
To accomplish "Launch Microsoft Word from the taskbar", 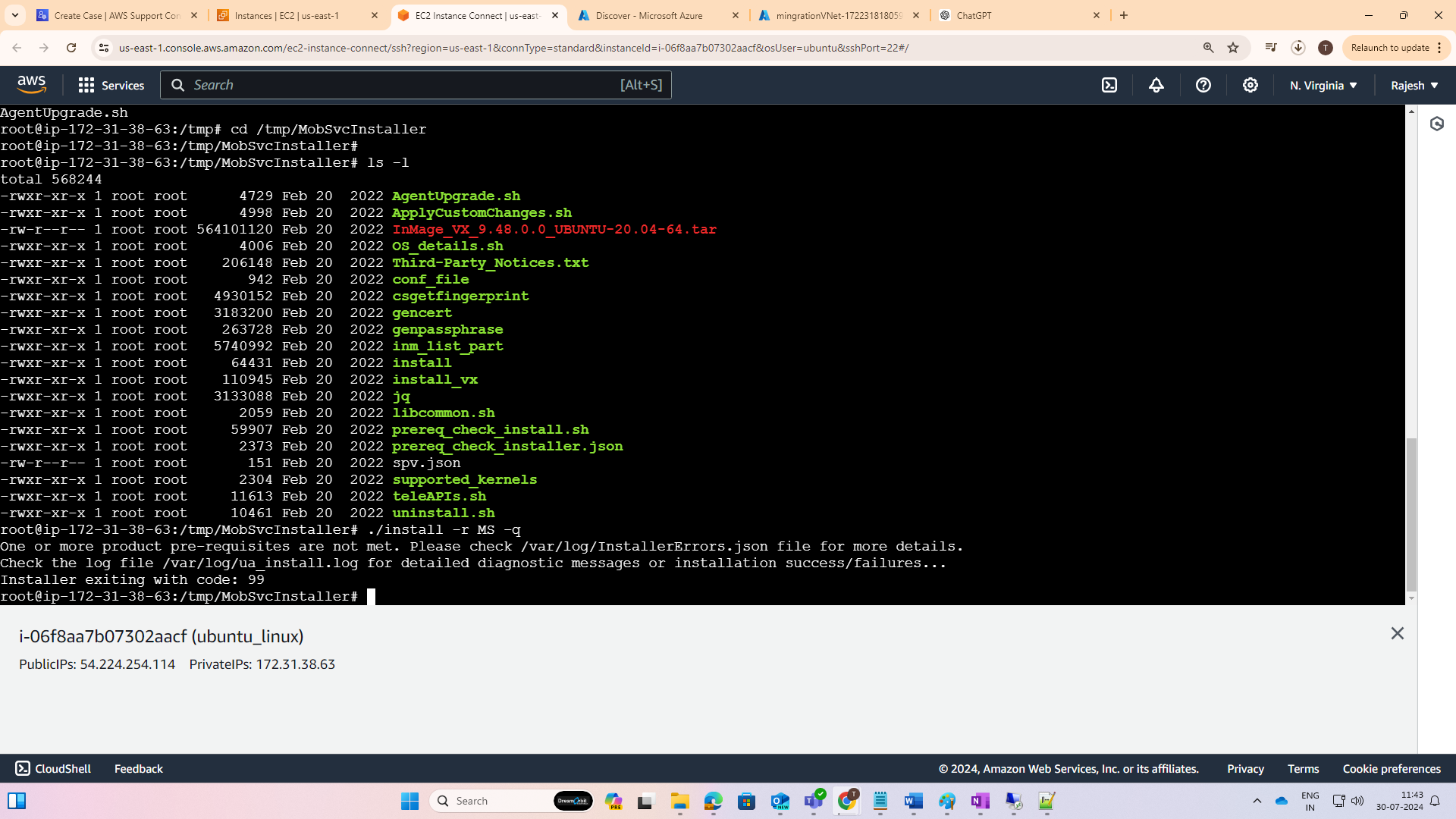I will coord(913,801).
